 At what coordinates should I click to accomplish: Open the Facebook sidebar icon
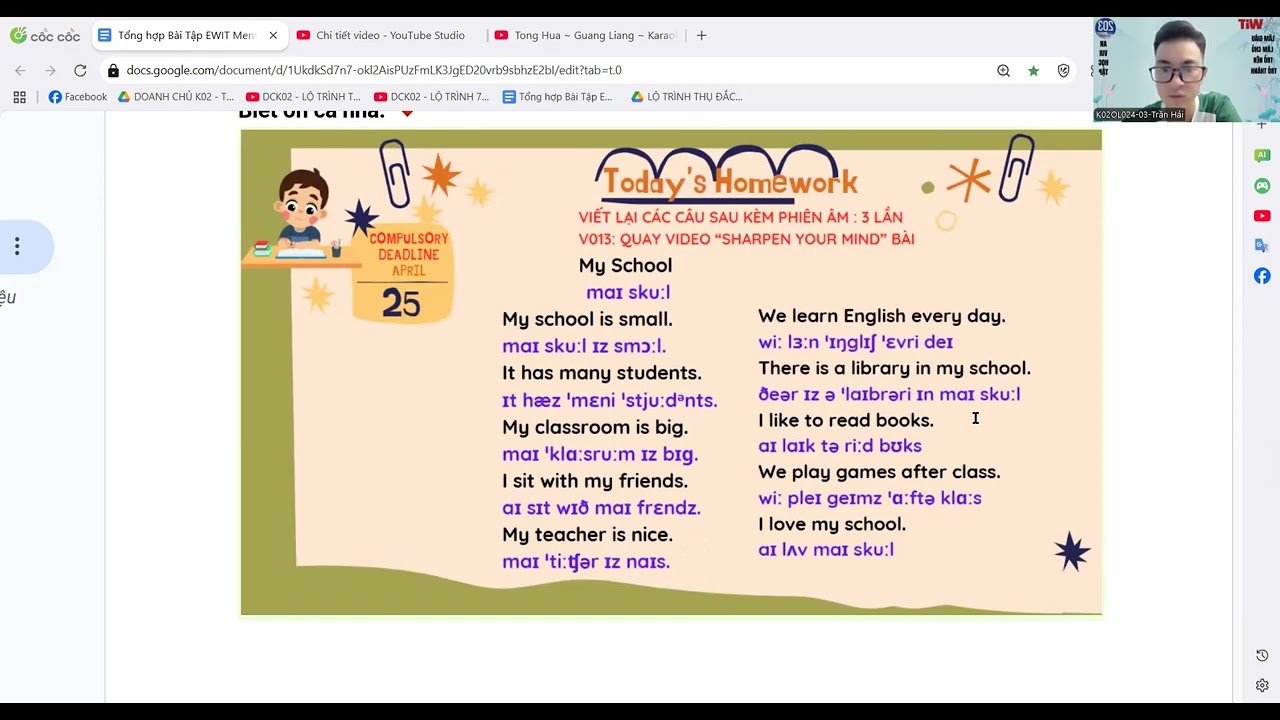click(x=1262, y=275)
